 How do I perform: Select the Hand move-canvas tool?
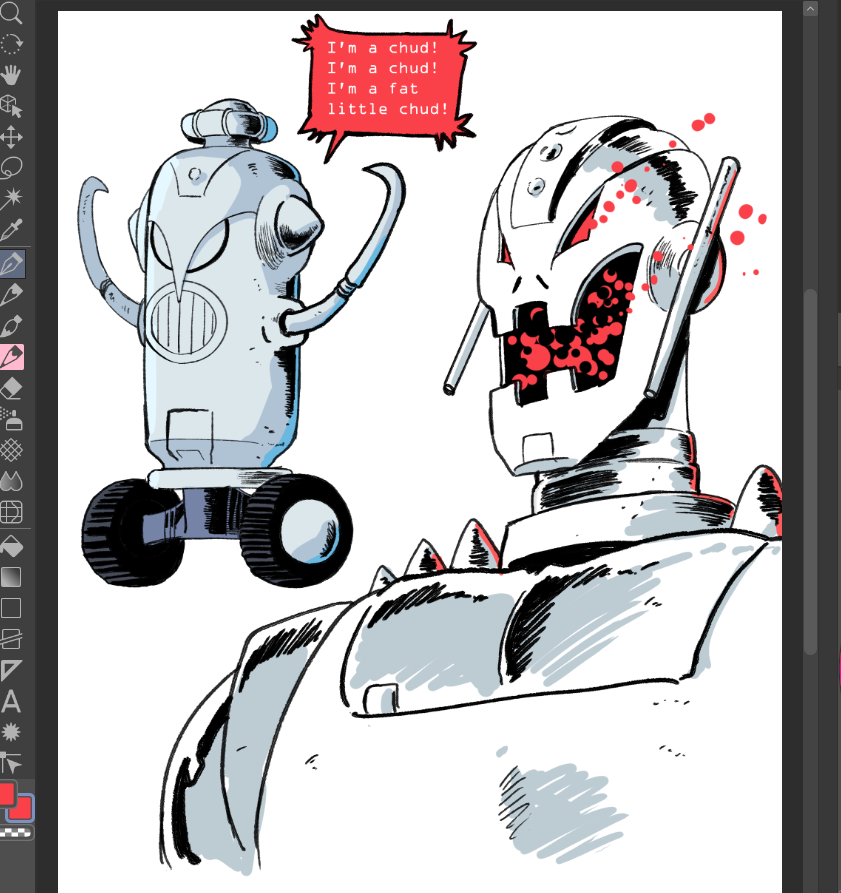[x=11, y=75]
